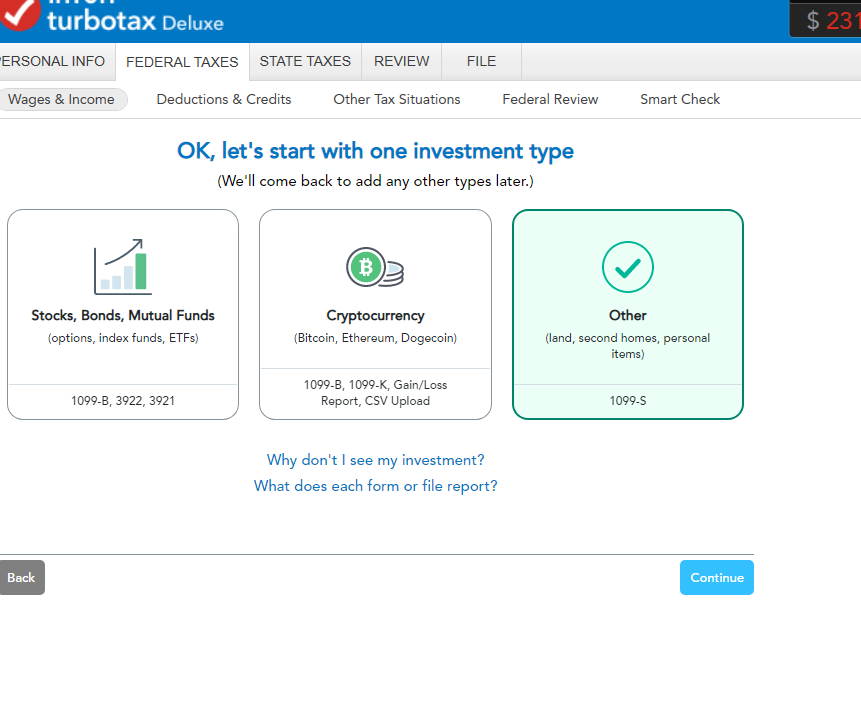Open the State Taxes tab
The height and width of the screenshot is (706, 861).
(x=305, y=61)
